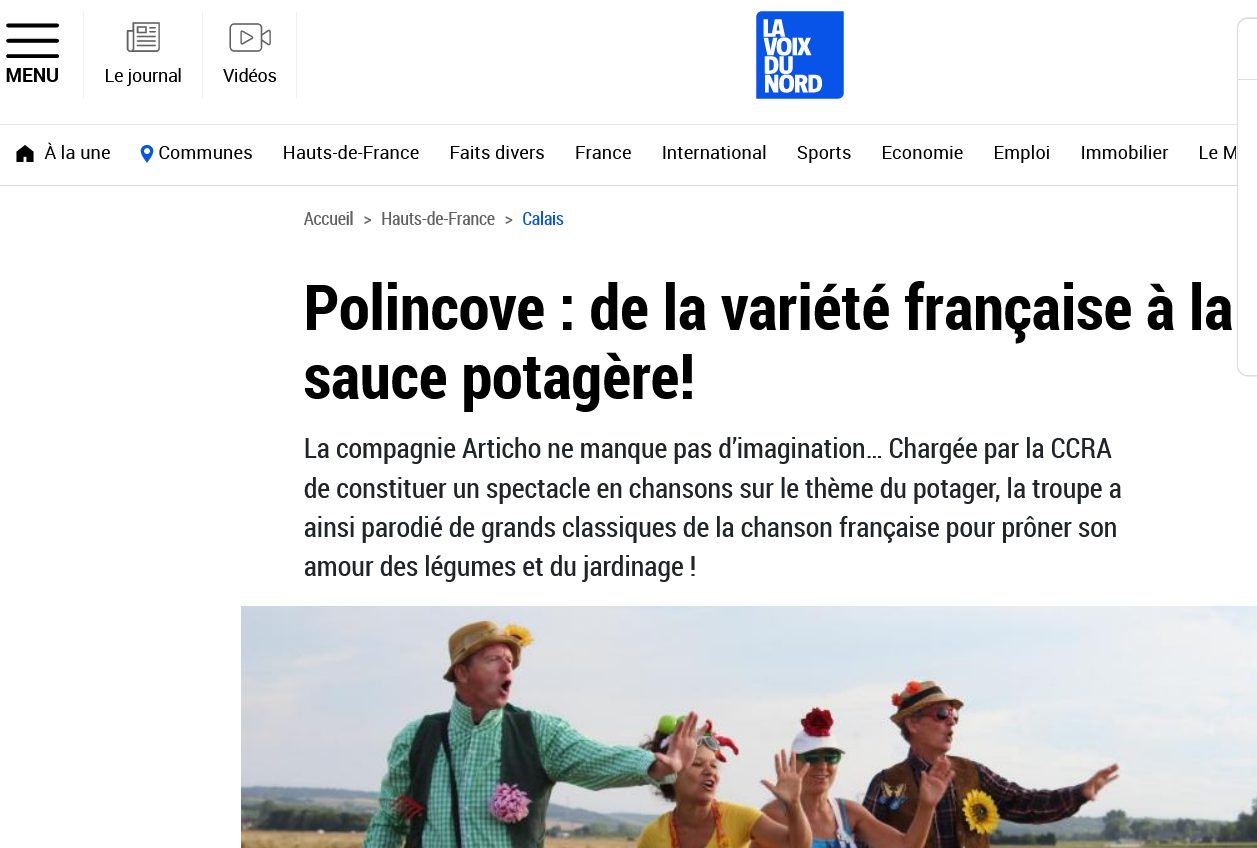Select the International menu item
Image resolution: width=1257 pixels, height=848 pixels.
(714, 153)
